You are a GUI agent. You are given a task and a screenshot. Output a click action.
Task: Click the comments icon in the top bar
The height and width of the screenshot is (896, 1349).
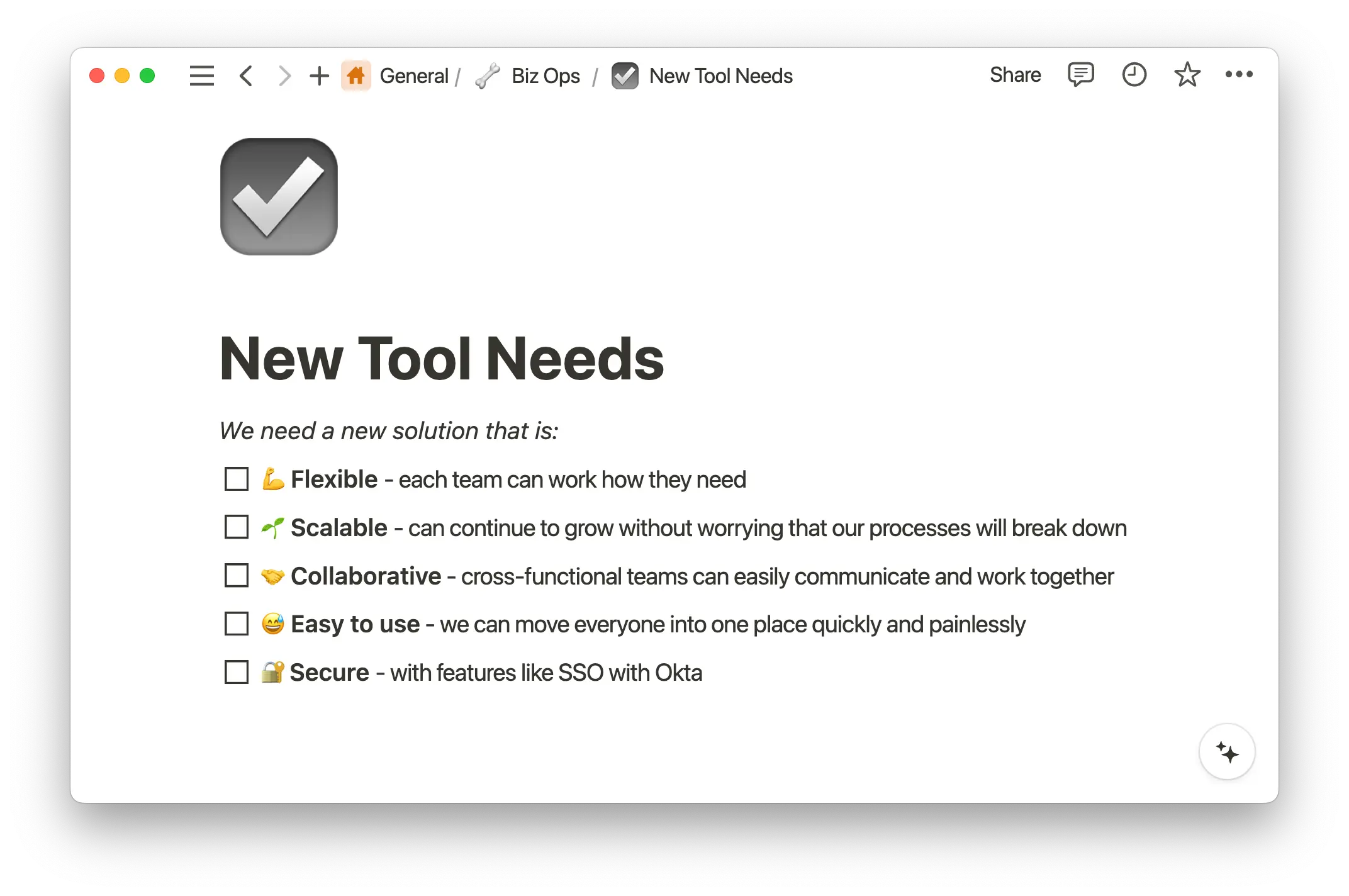pos(1081,75)
